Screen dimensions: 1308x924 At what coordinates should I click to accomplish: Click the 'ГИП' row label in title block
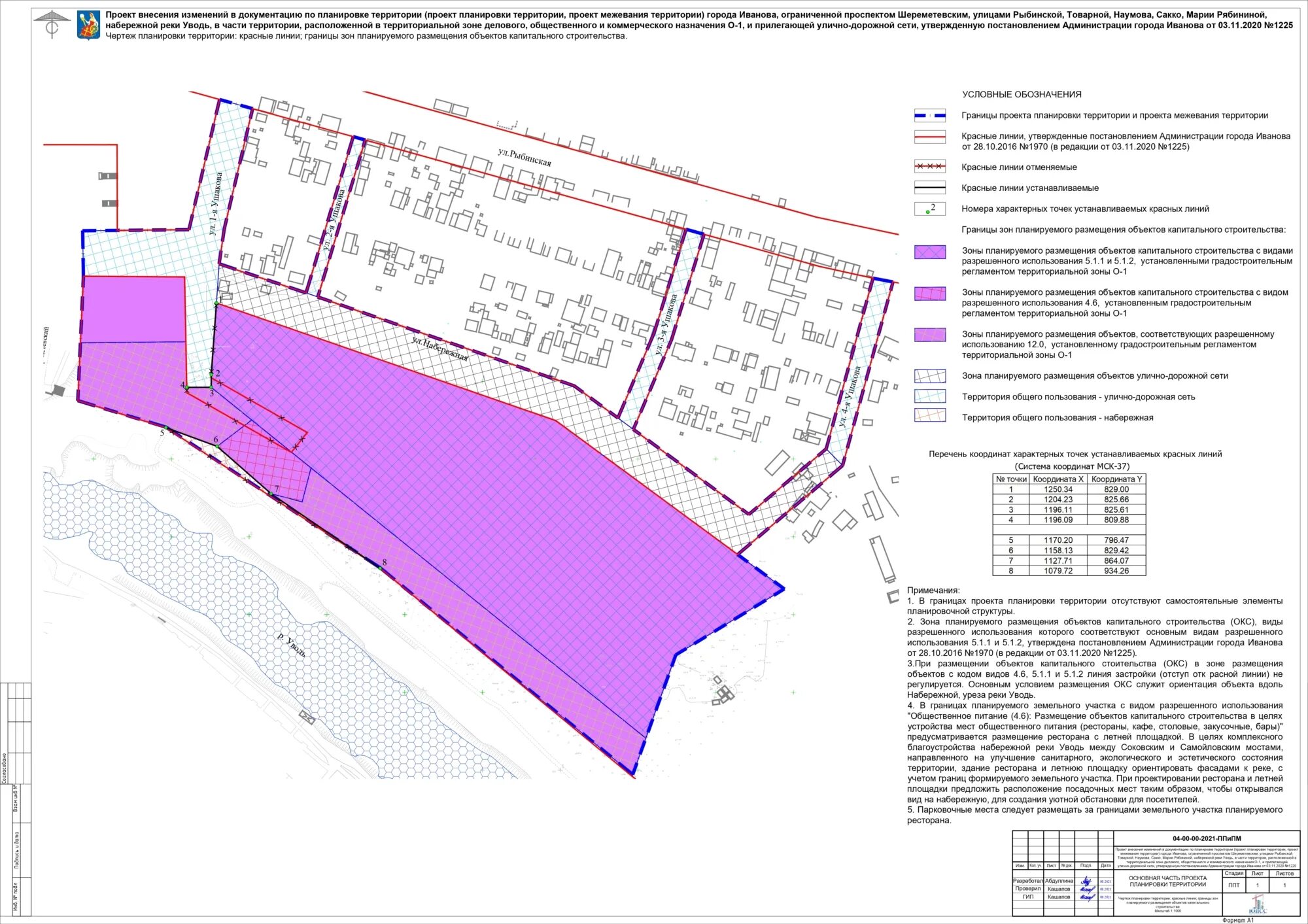[1027, 897]
